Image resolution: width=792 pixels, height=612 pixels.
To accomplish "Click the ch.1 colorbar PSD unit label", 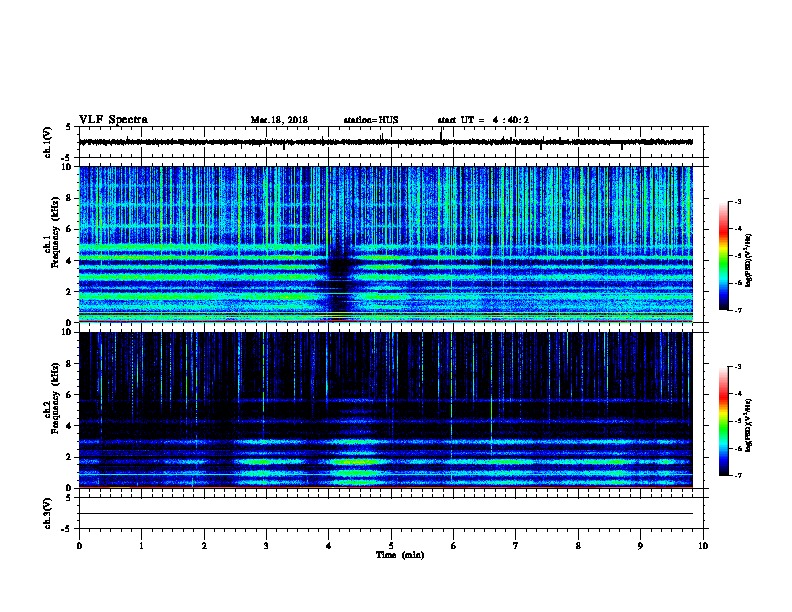I will tap(749, 260).
